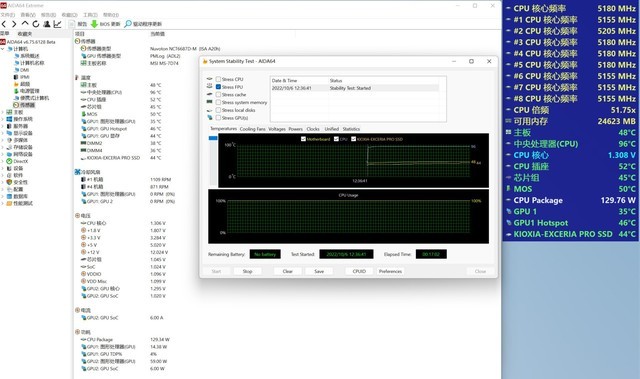Open the graph chart toolbar icon
Screen dimensions: 640x379
point(58,24)
